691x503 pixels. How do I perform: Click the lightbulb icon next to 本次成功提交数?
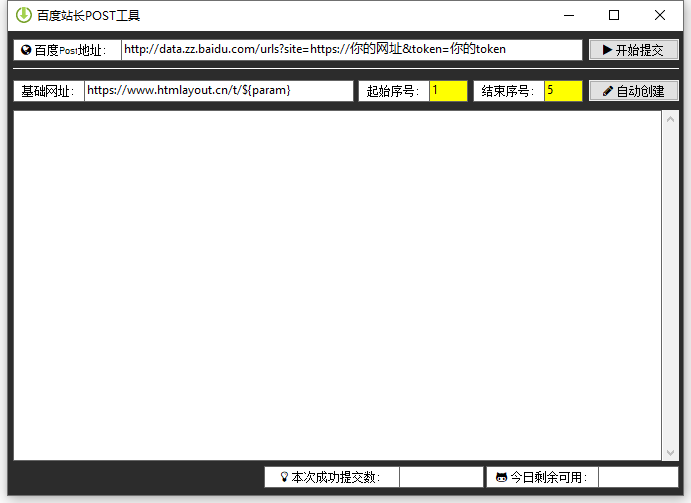[284, 477]
